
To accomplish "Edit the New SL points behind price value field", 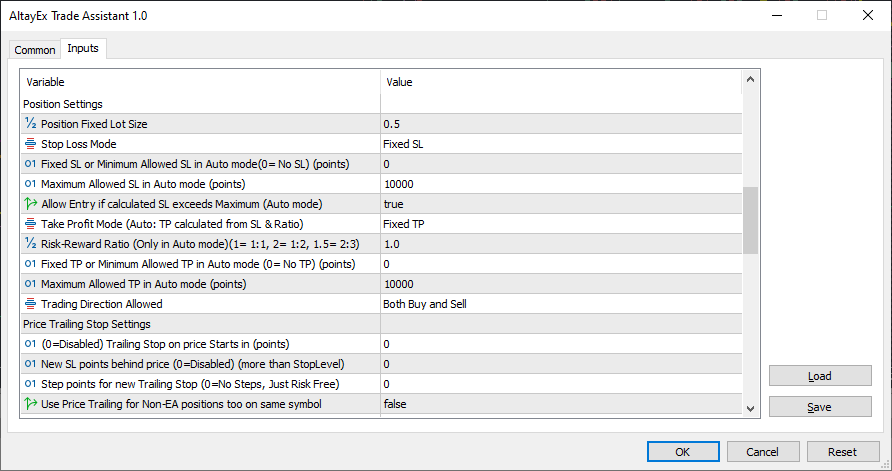I will tap(561, 363).
